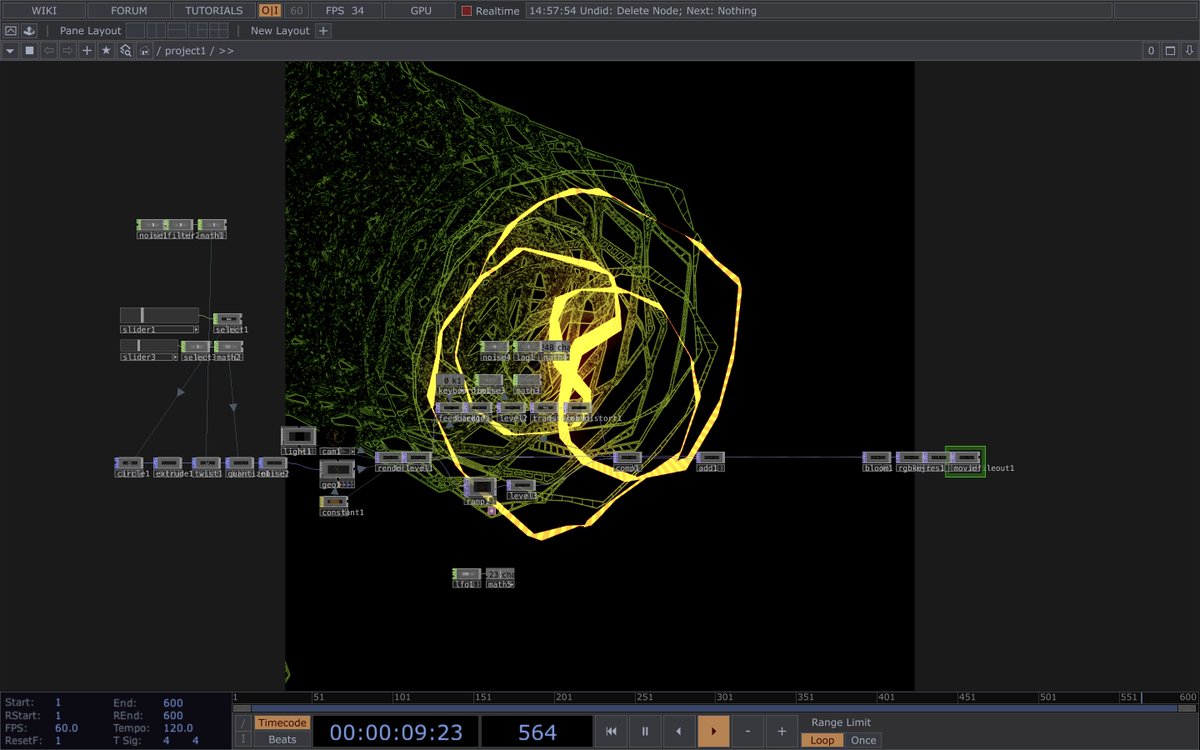Set range limit to Once
The width and height of the screenshot is (1200, 750).
863,740
